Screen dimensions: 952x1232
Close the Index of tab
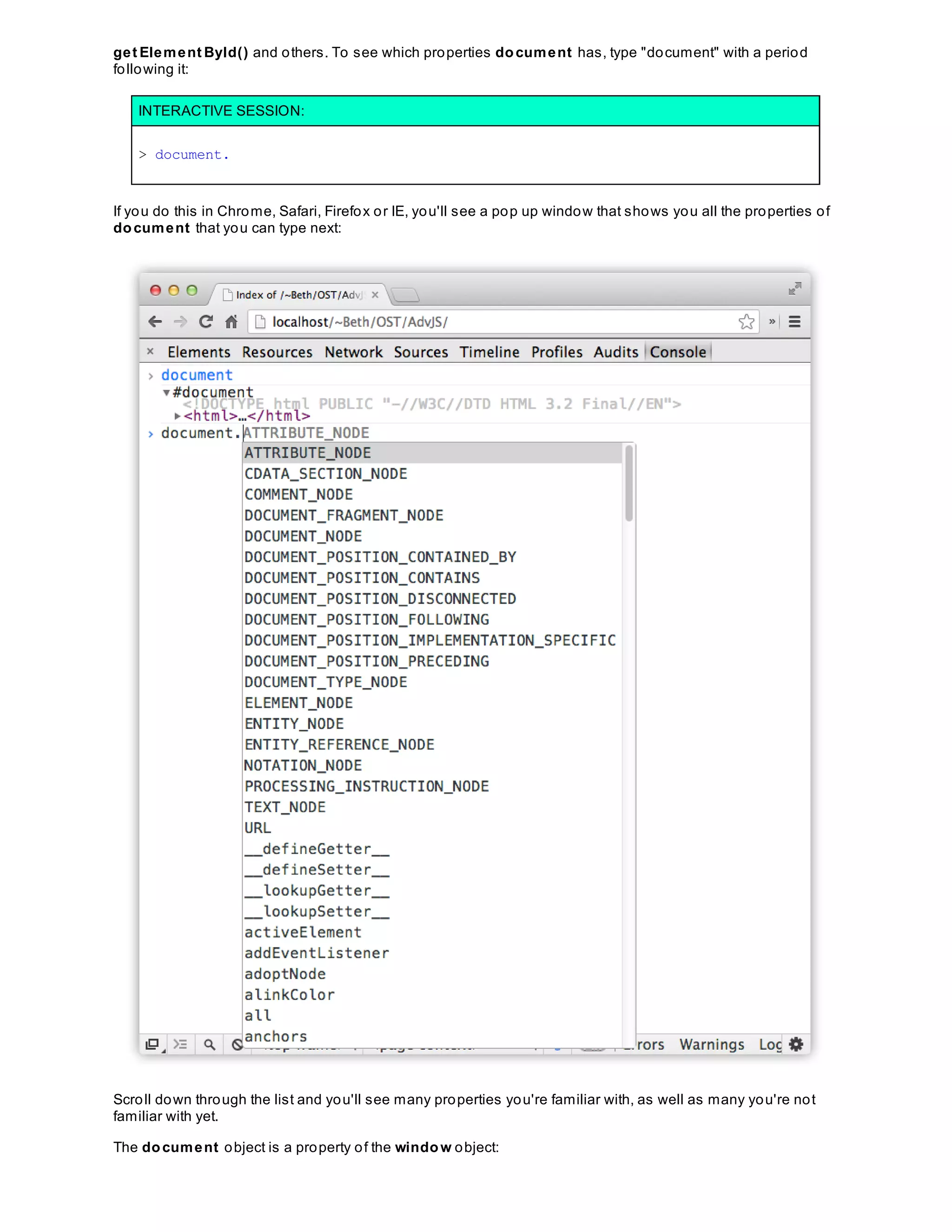click(x=375, y=295)
